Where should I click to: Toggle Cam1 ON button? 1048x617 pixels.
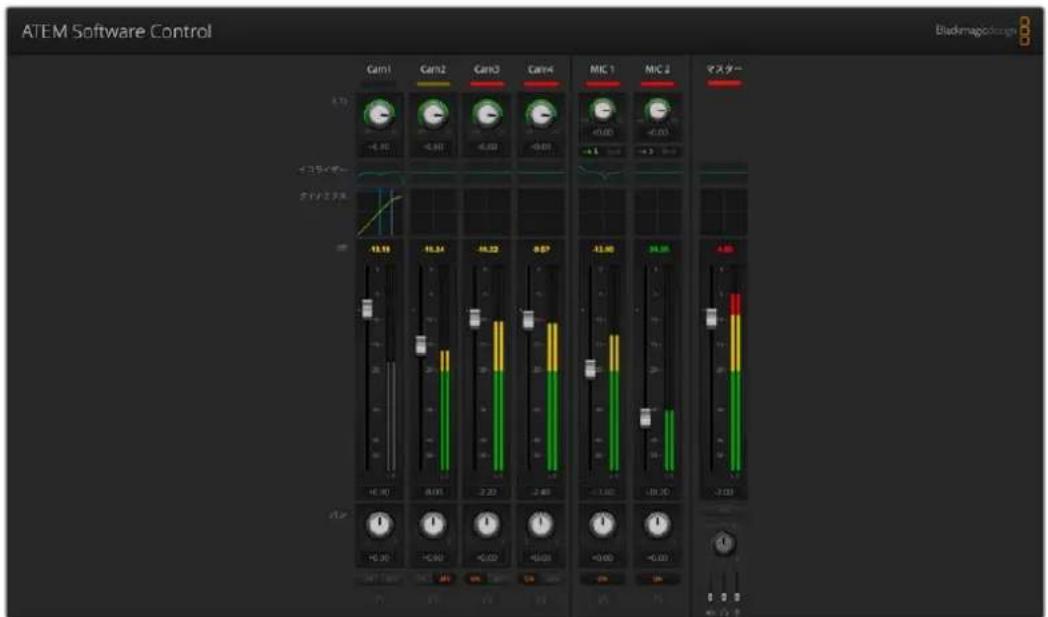369,579
